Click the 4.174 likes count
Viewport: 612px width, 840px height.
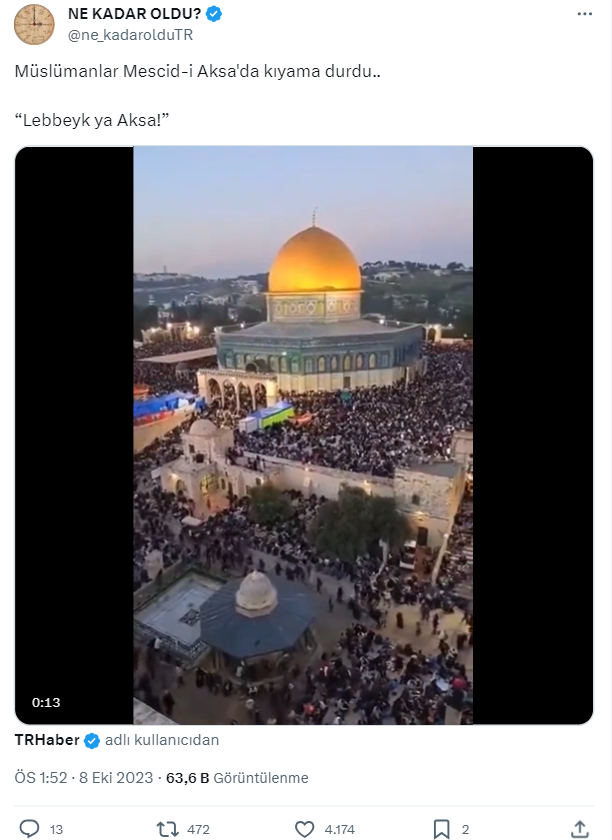pos(340,829)
